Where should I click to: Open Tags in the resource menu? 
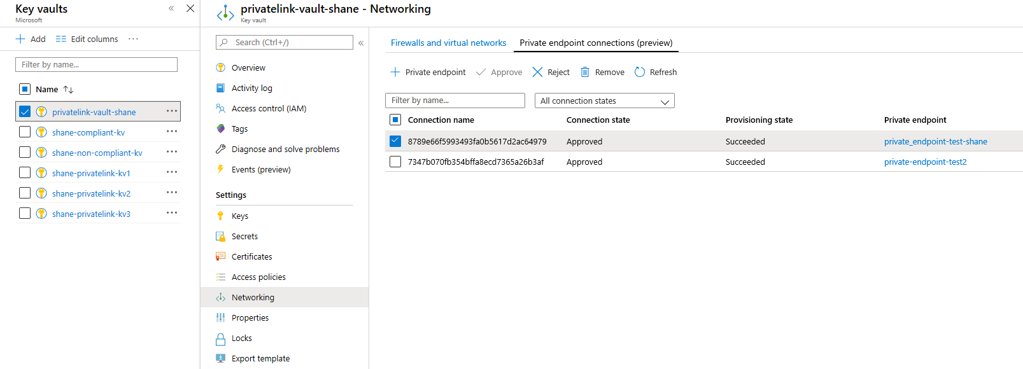[x=239, y=129]
